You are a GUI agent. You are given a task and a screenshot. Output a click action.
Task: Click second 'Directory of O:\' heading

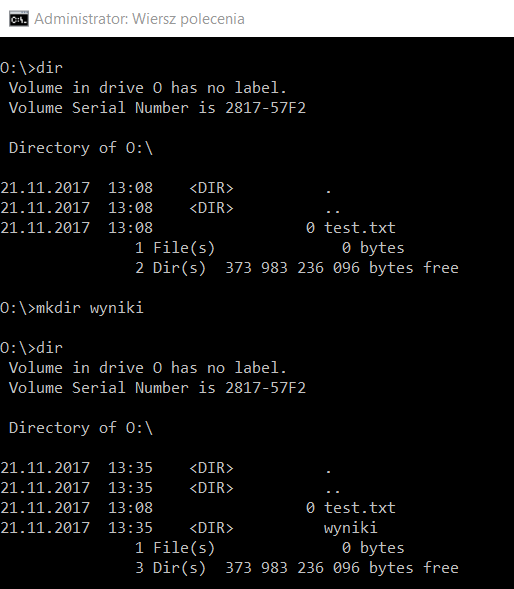tap(81, 428)
